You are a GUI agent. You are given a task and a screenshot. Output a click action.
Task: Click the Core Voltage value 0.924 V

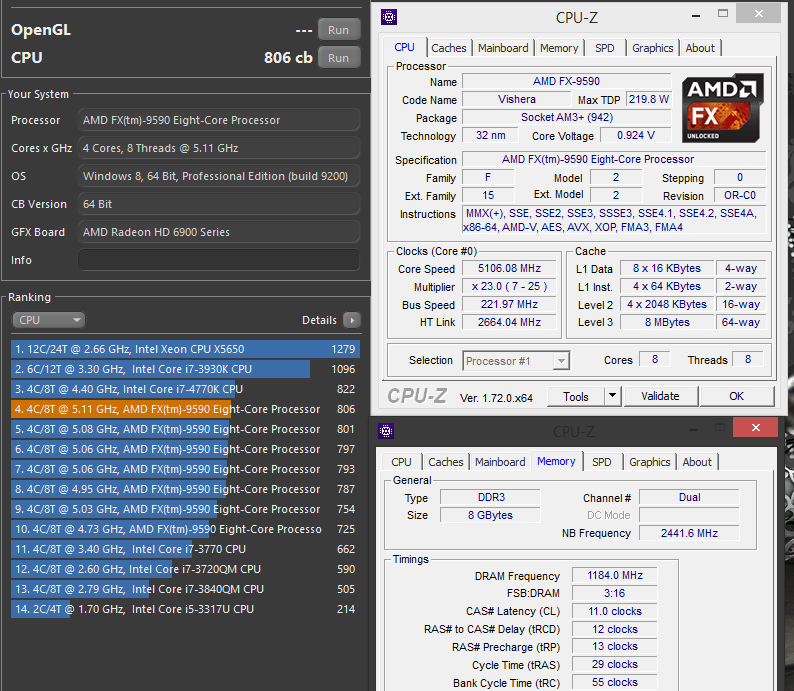tap(636, 135)
